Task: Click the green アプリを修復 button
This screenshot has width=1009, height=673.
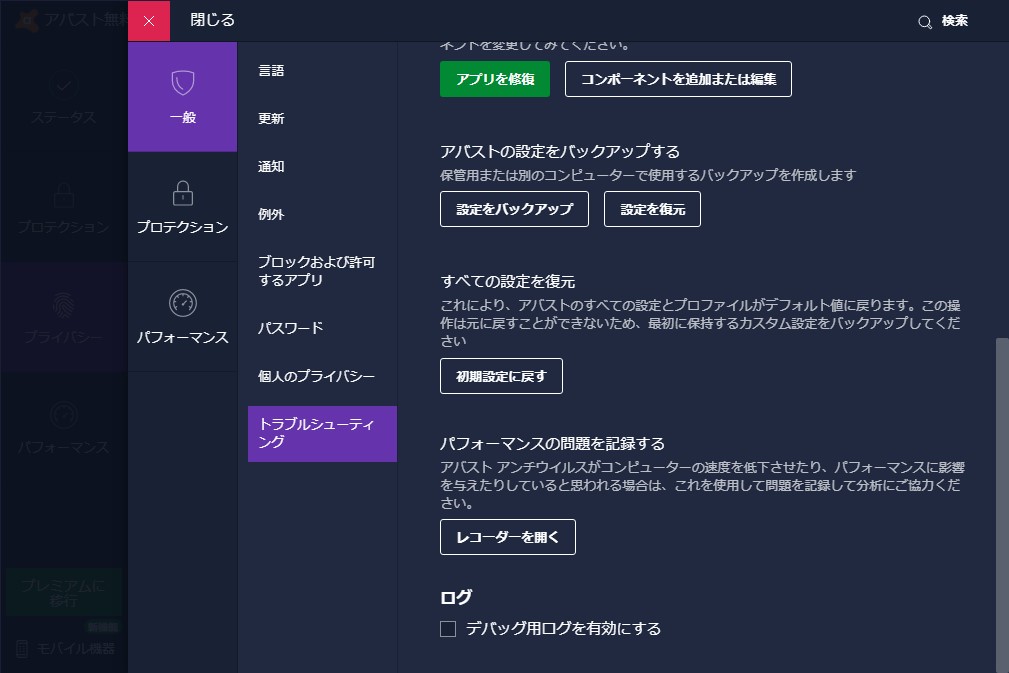Action: click(494, 78)
